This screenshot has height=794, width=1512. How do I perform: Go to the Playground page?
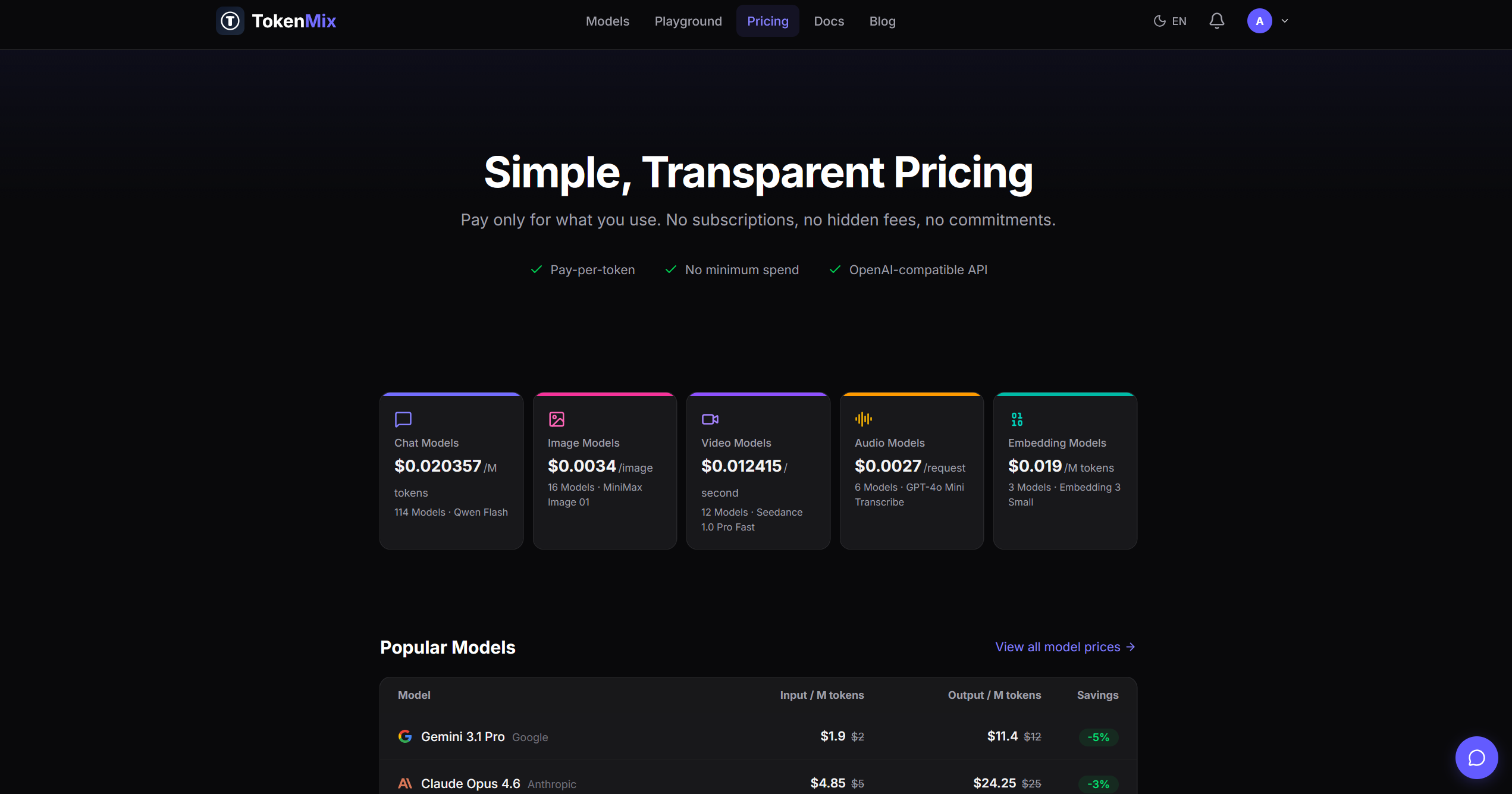[688, 21]
